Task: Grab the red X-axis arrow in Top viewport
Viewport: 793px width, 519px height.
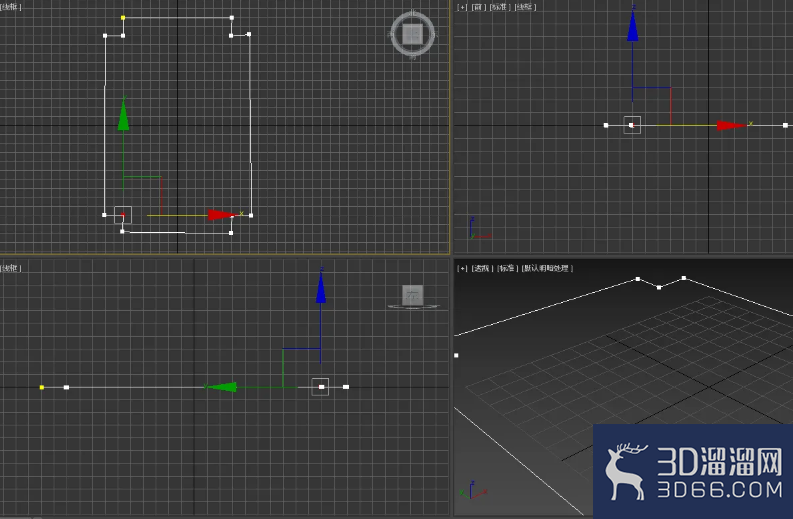Action: (x=221, y=215)
